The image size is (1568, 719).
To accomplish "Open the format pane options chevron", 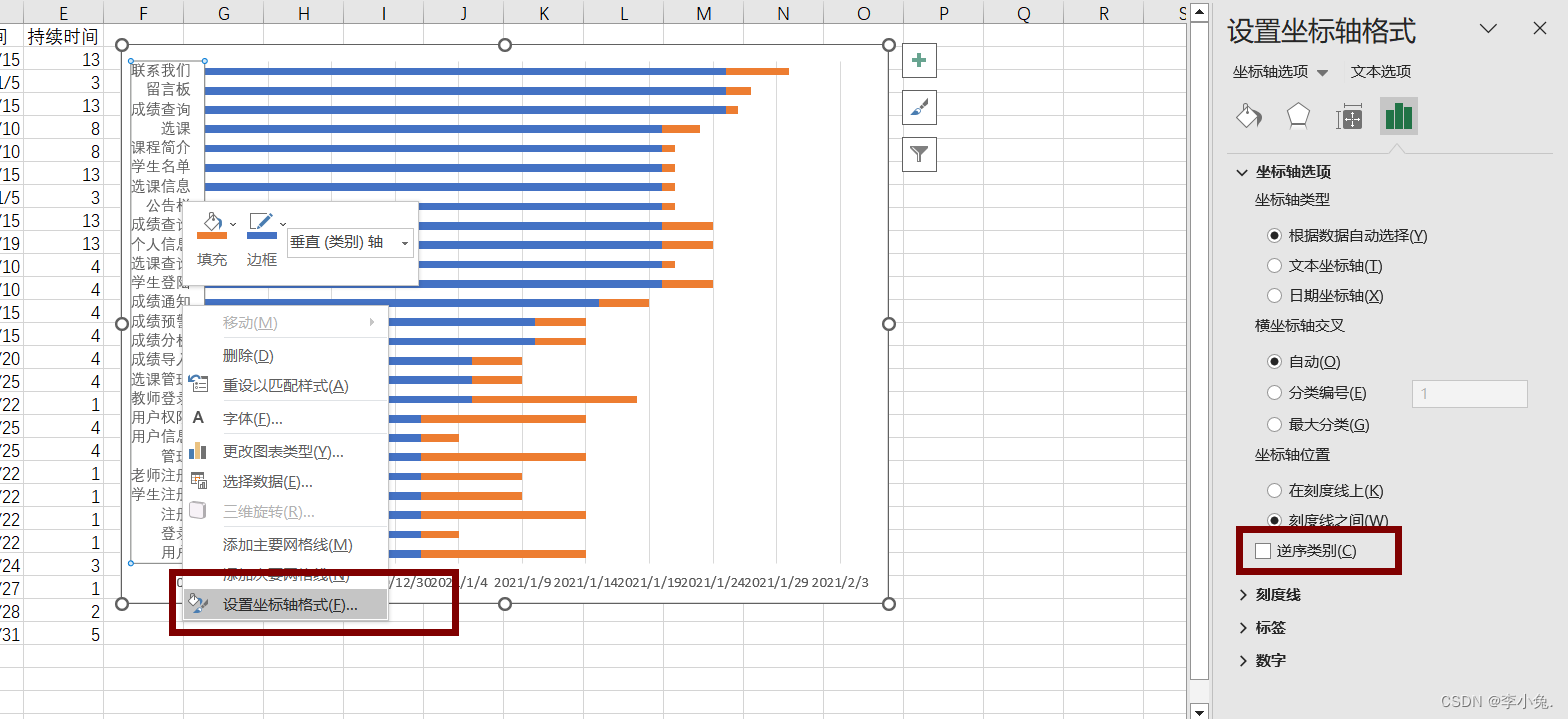I will [x=1488, y=29].
